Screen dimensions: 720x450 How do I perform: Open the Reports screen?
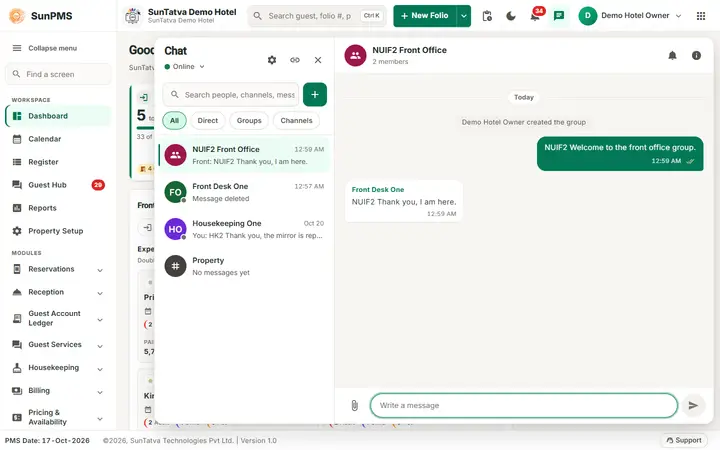pyautogui.click(x=58, y=208)
